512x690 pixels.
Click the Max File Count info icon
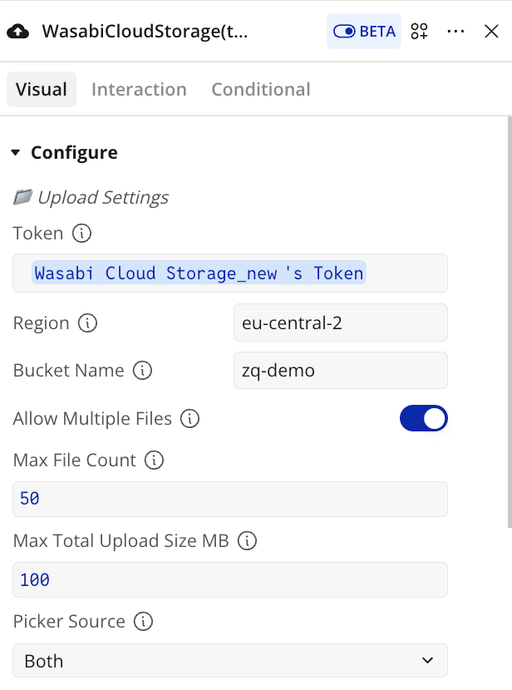click(154, 460)
